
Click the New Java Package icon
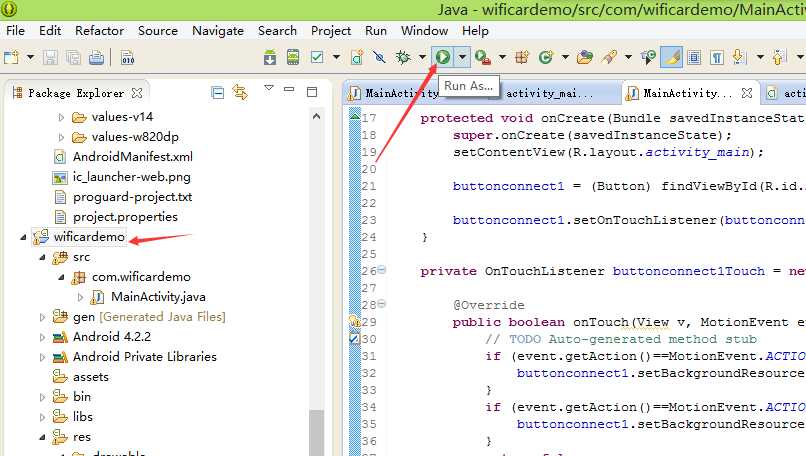click(x=522, y=57)
